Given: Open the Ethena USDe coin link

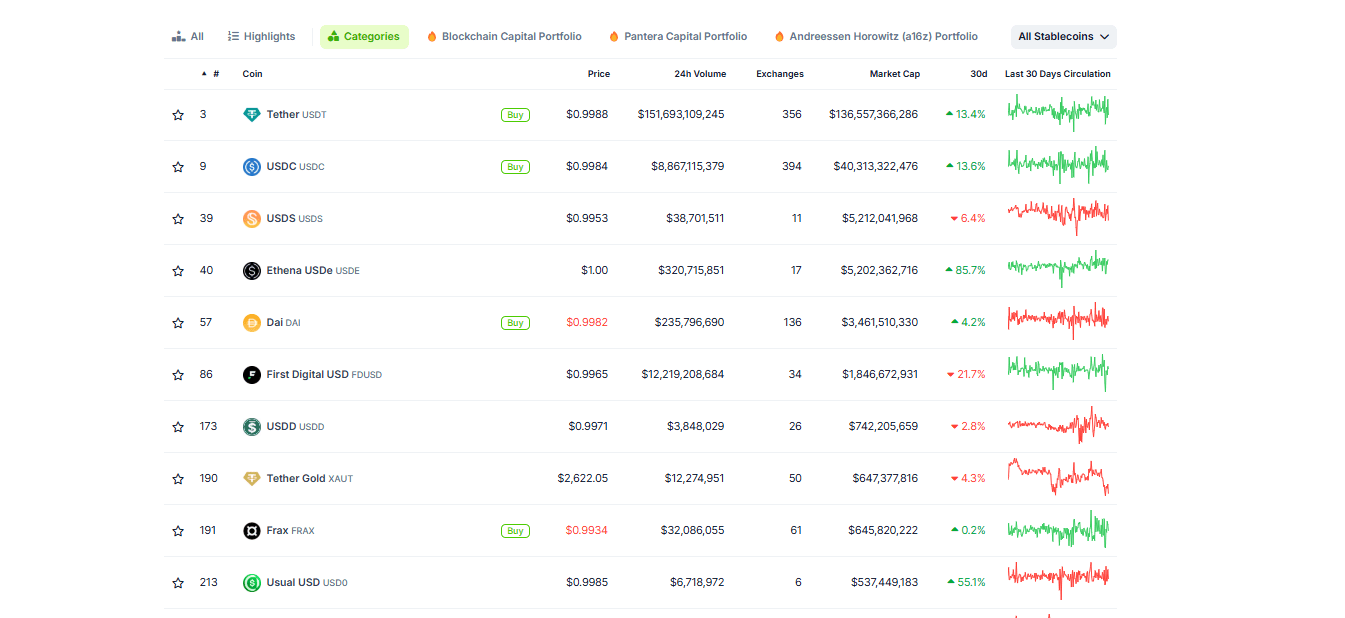Looking at the screenshot, I should click(313, 271).
